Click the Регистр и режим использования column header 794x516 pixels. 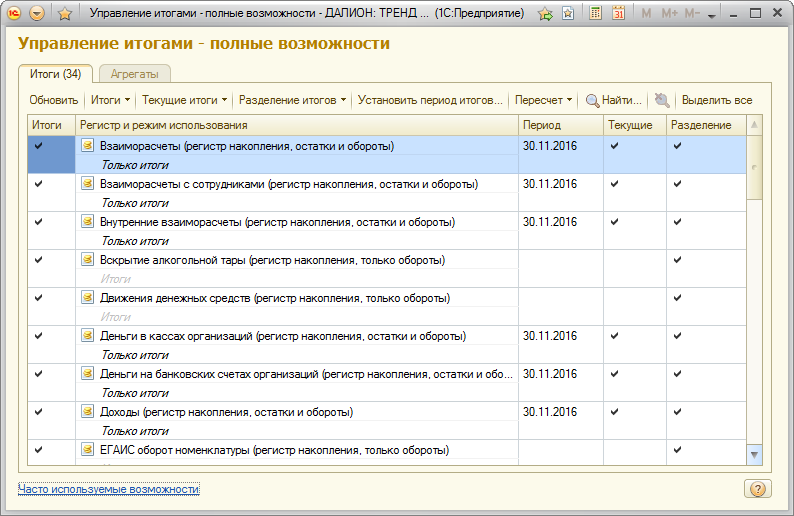[297, 125]
